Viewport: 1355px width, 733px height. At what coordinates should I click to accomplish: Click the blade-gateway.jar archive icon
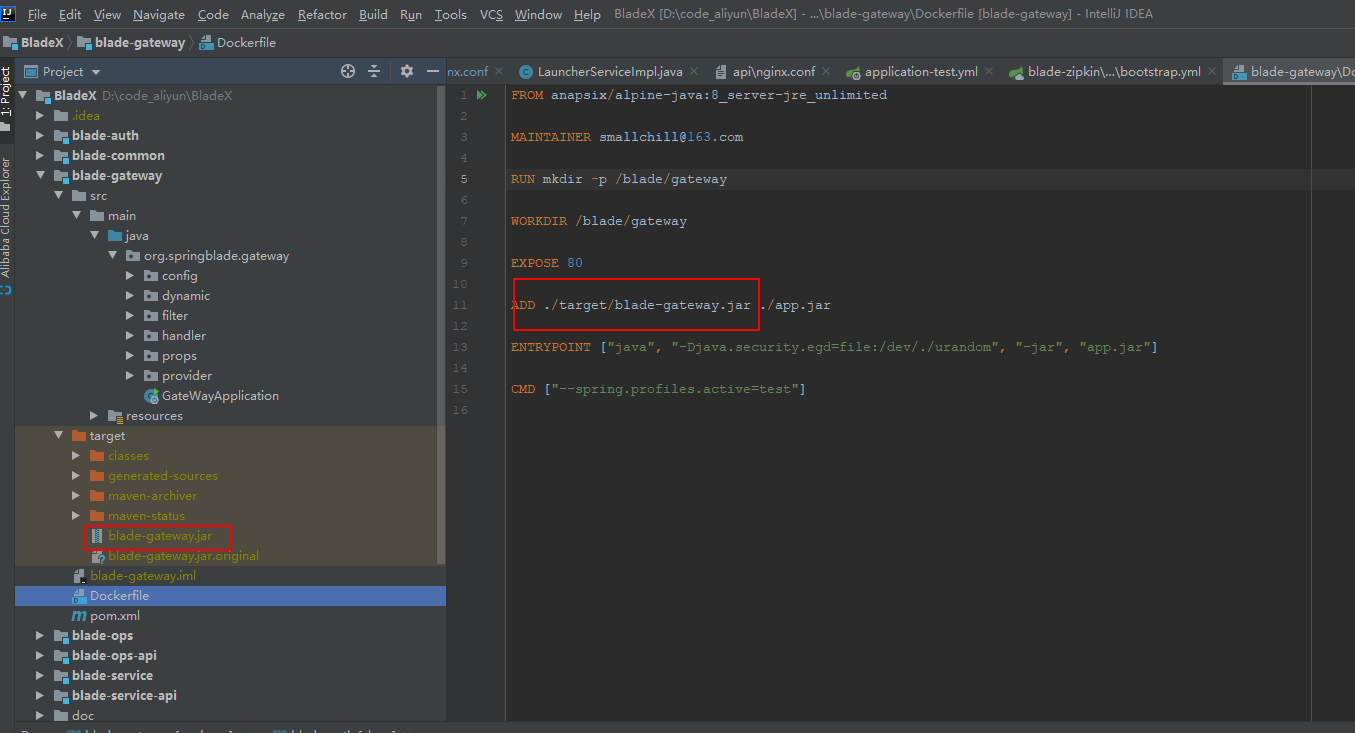(x=97, y=536)
